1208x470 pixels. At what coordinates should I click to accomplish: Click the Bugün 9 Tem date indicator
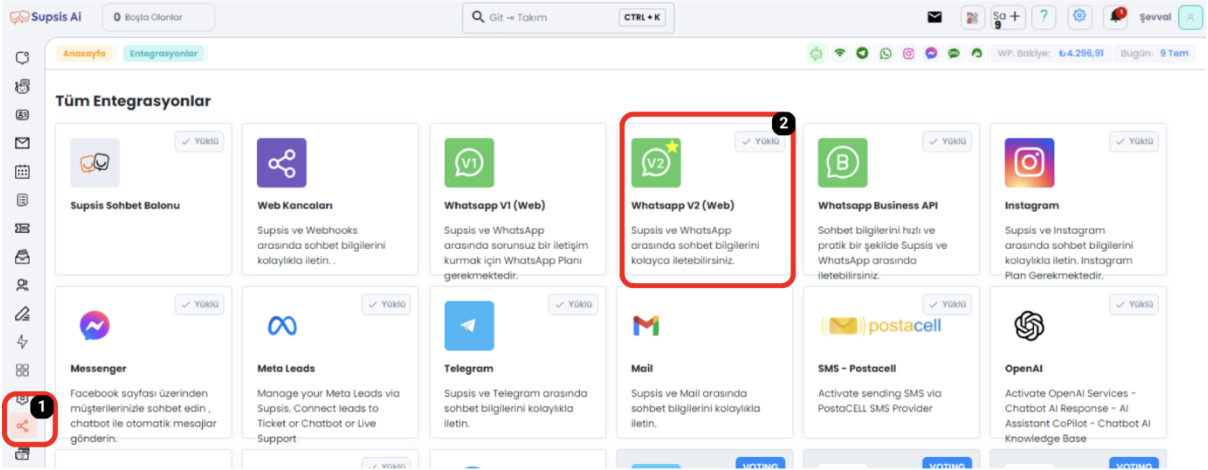[1157, 54]
